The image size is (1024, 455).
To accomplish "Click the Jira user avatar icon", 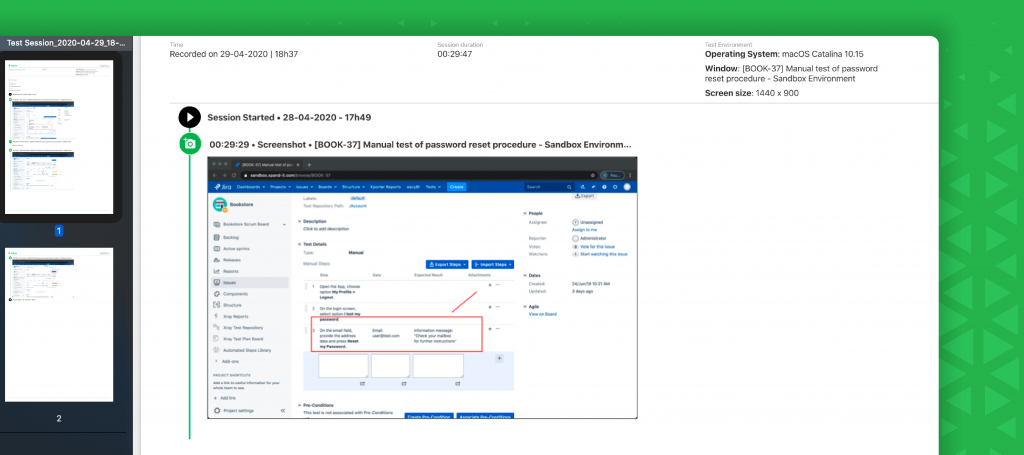I will (x=627, y=187).
